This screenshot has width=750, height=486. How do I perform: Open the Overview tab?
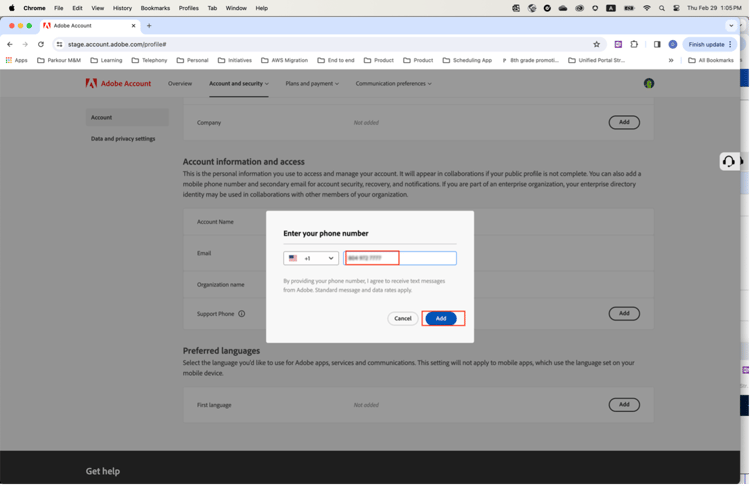[x=180, y=84]
